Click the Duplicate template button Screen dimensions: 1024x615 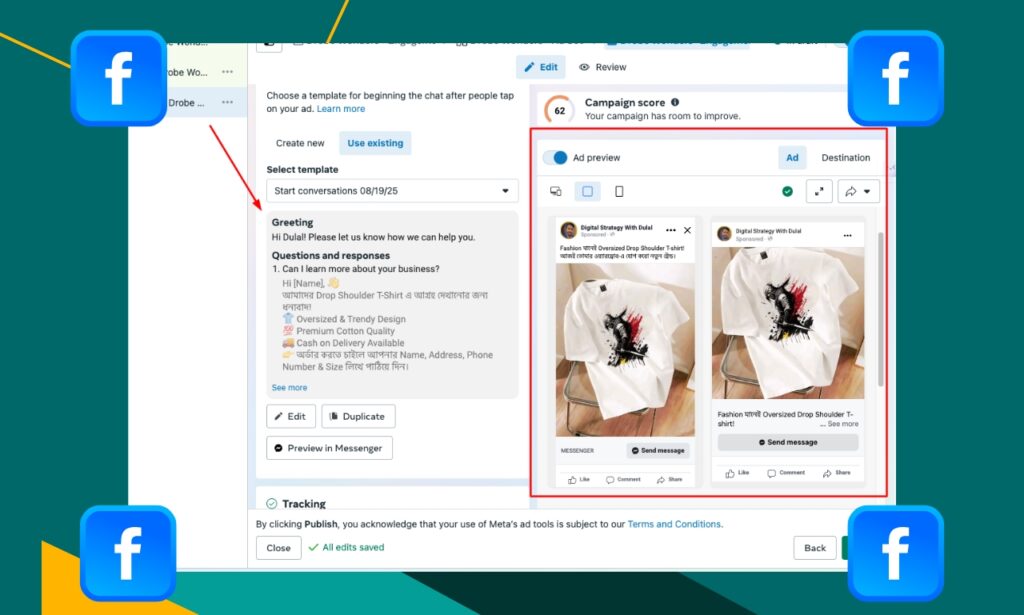tap(358, 416)
